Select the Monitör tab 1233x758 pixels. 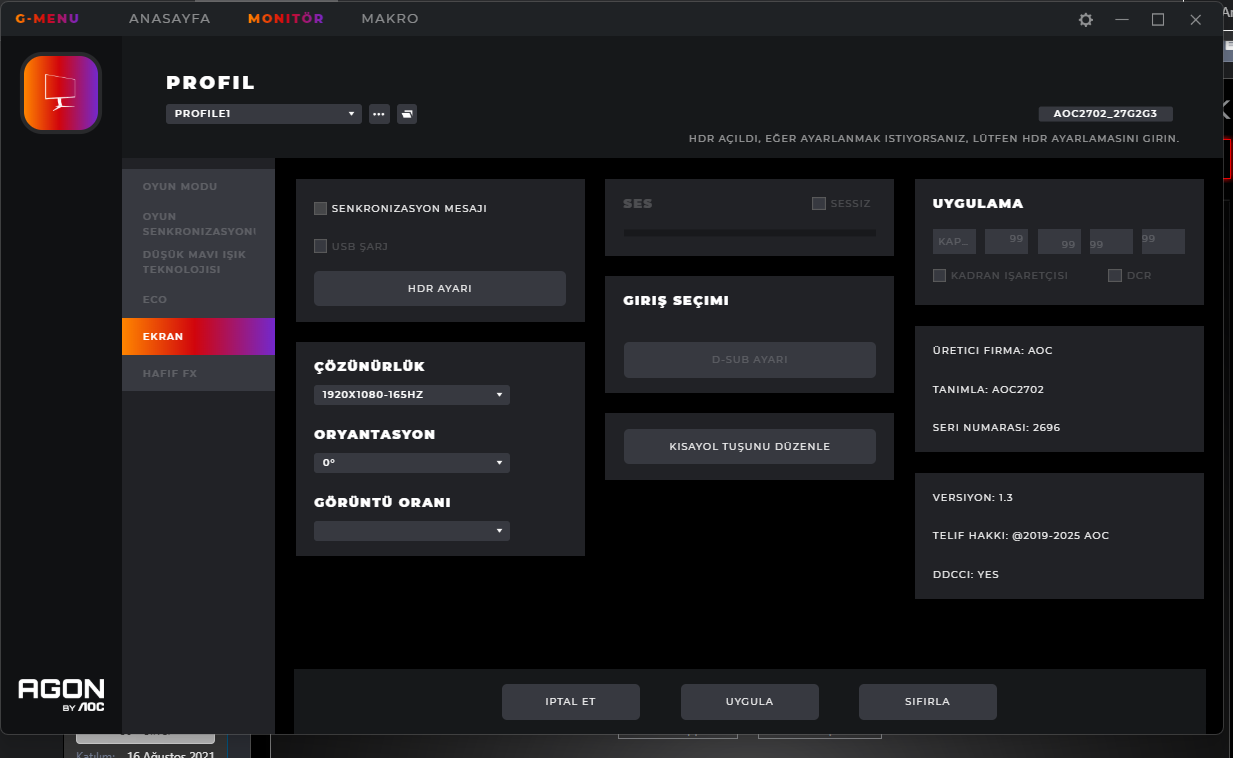(x=286, y=19)
